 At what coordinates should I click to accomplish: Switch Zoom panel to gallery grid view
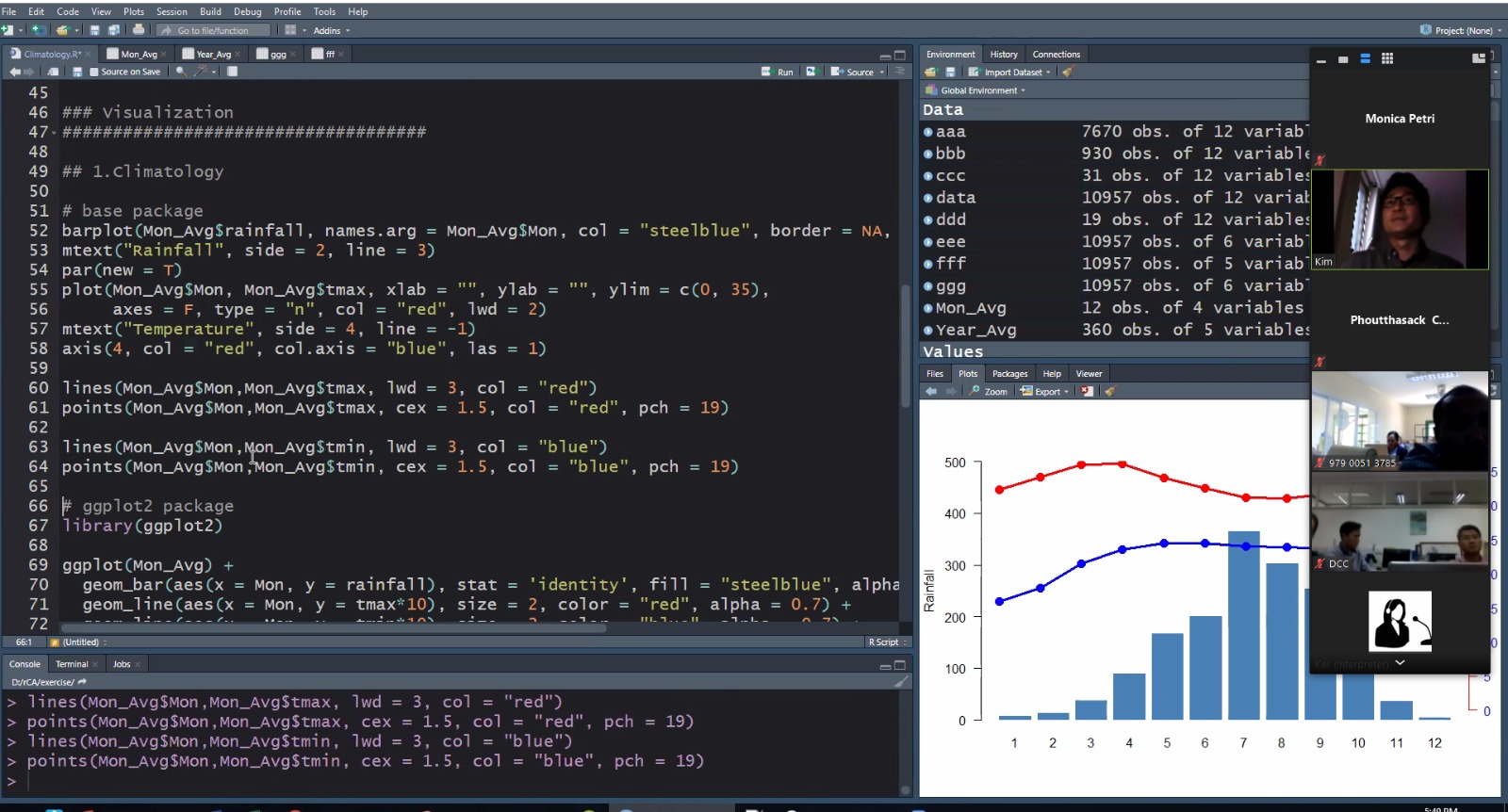[x=1387, y=58]
